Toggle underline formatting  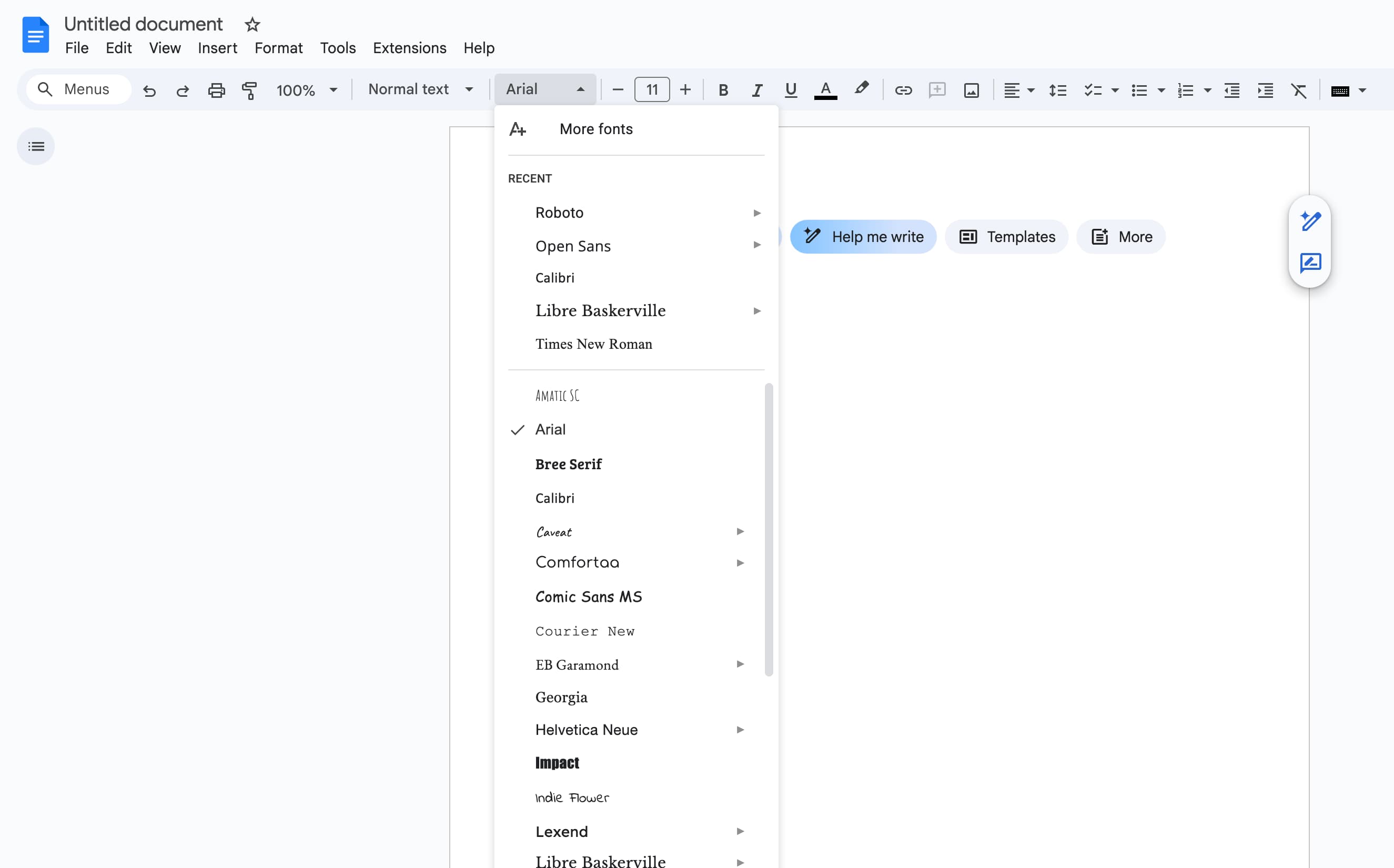(790, 90)
